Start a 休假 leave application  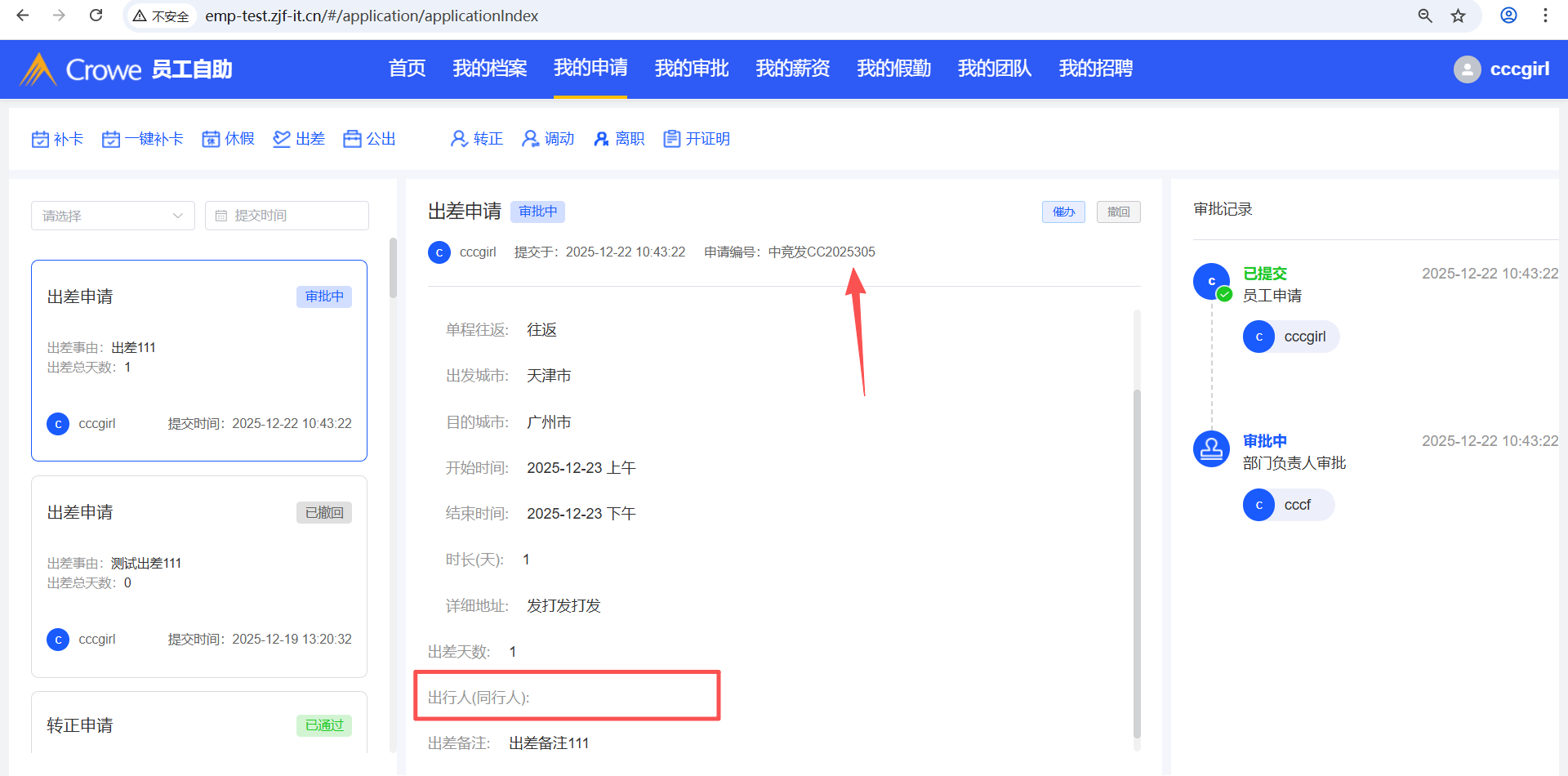pos(229,140)
